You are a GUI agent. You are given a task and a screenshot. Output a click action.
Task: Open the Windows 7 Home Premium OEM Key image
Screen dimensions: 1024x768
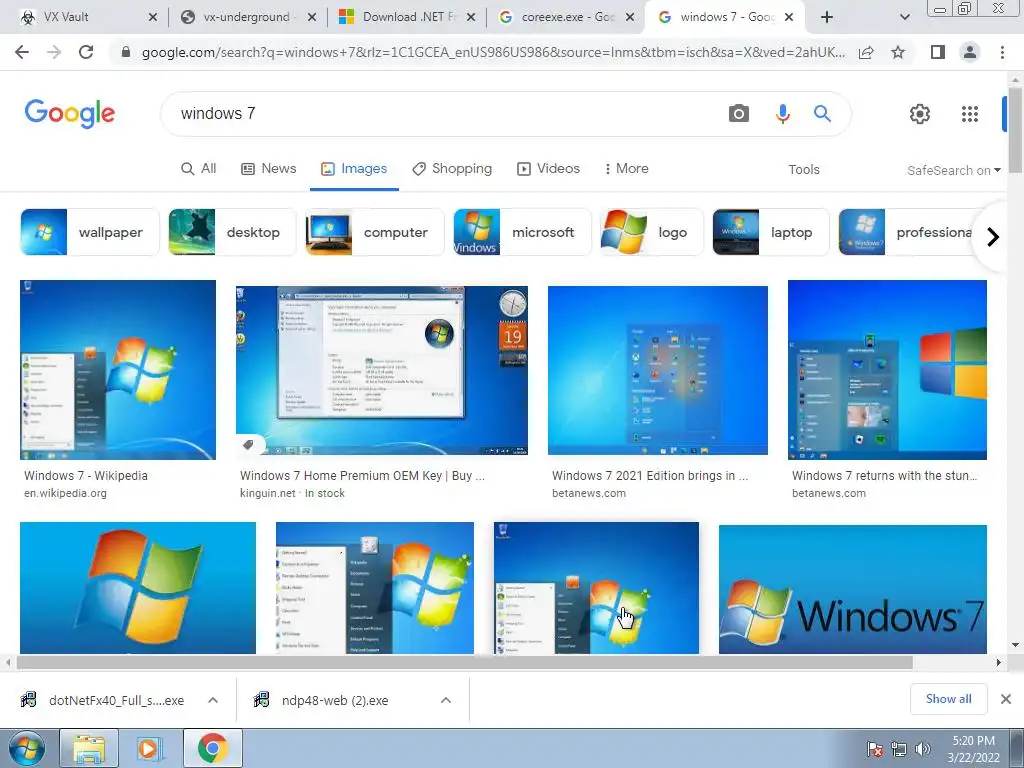coord(382,370)
